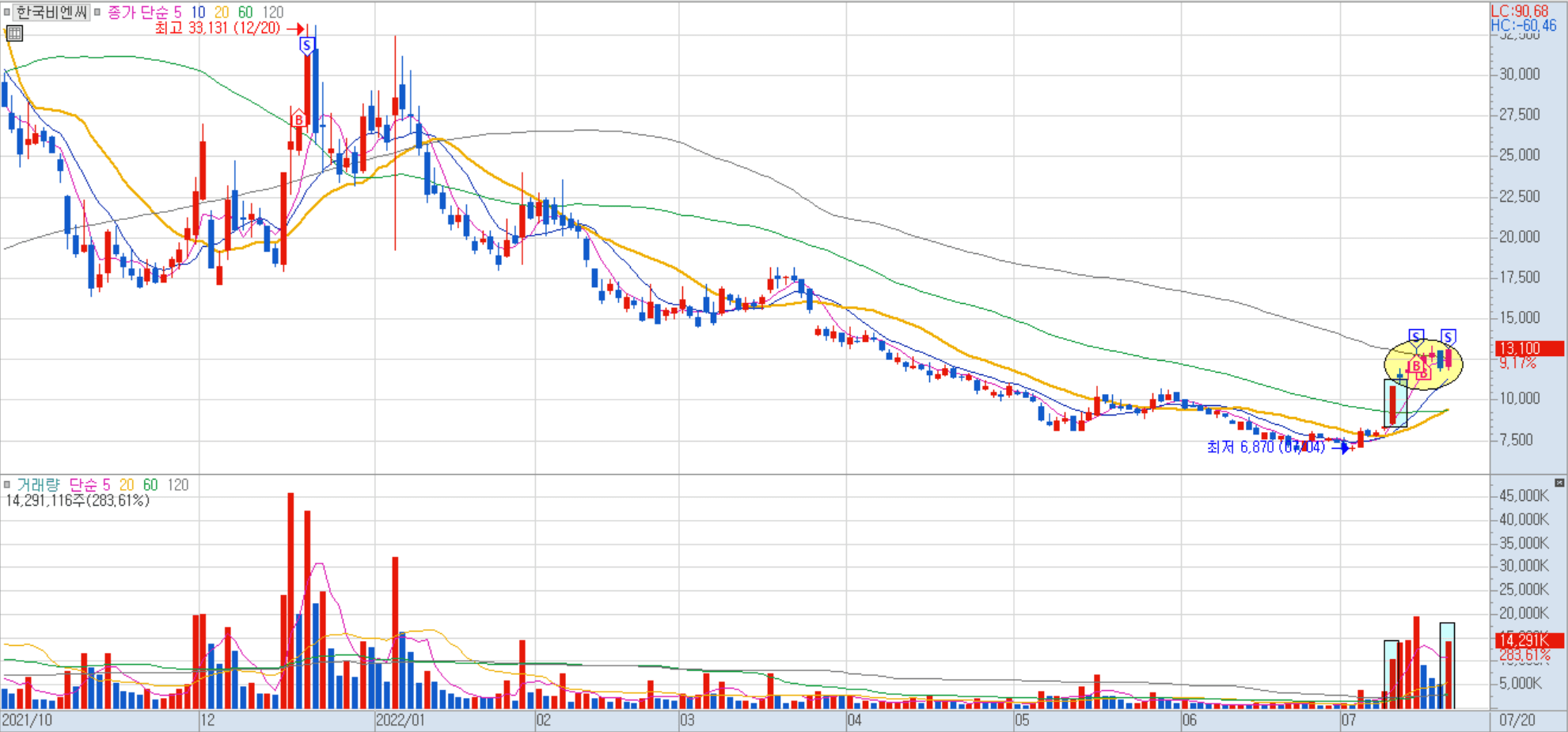Click the 13,100 current price tag
The height and width of the screenshot is (732, 1568).
click(1529, 348)
